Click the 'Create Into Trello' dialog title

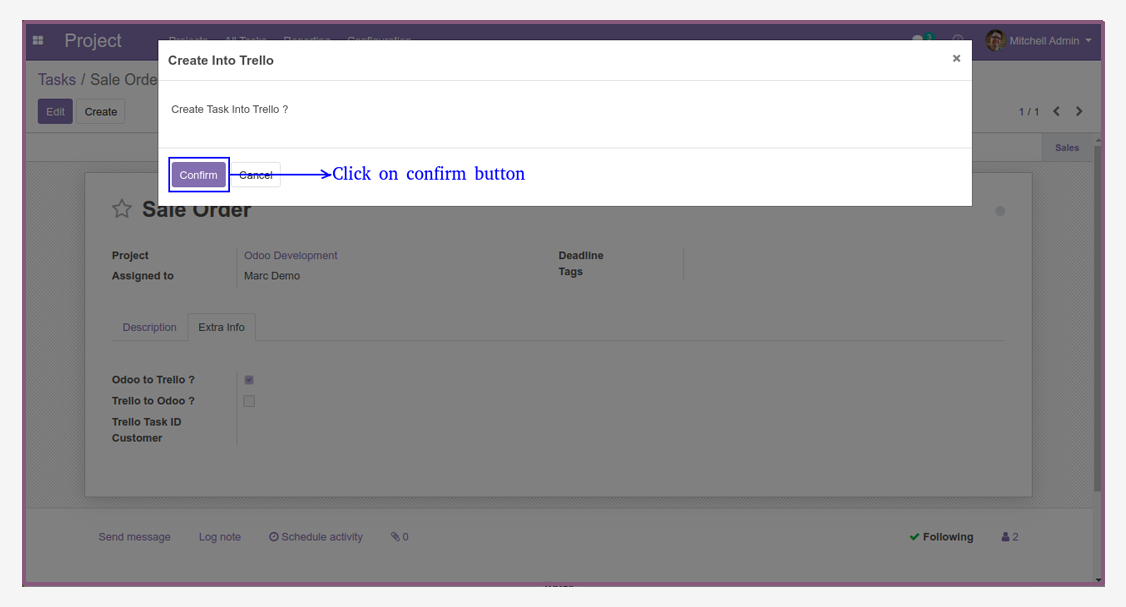pyautogui.click(x=220, y=60)
